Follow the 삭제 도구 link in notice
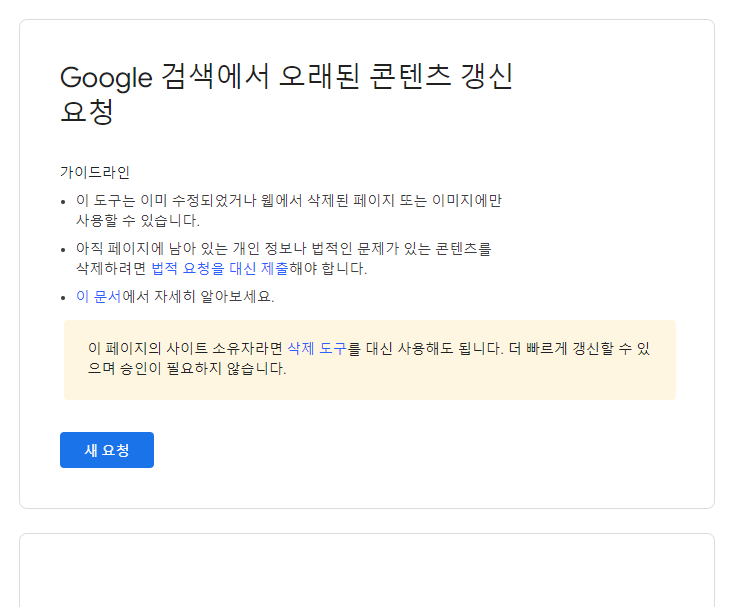Image resolution: width=752 pixels, height=607 pixels. pos(317,348)
